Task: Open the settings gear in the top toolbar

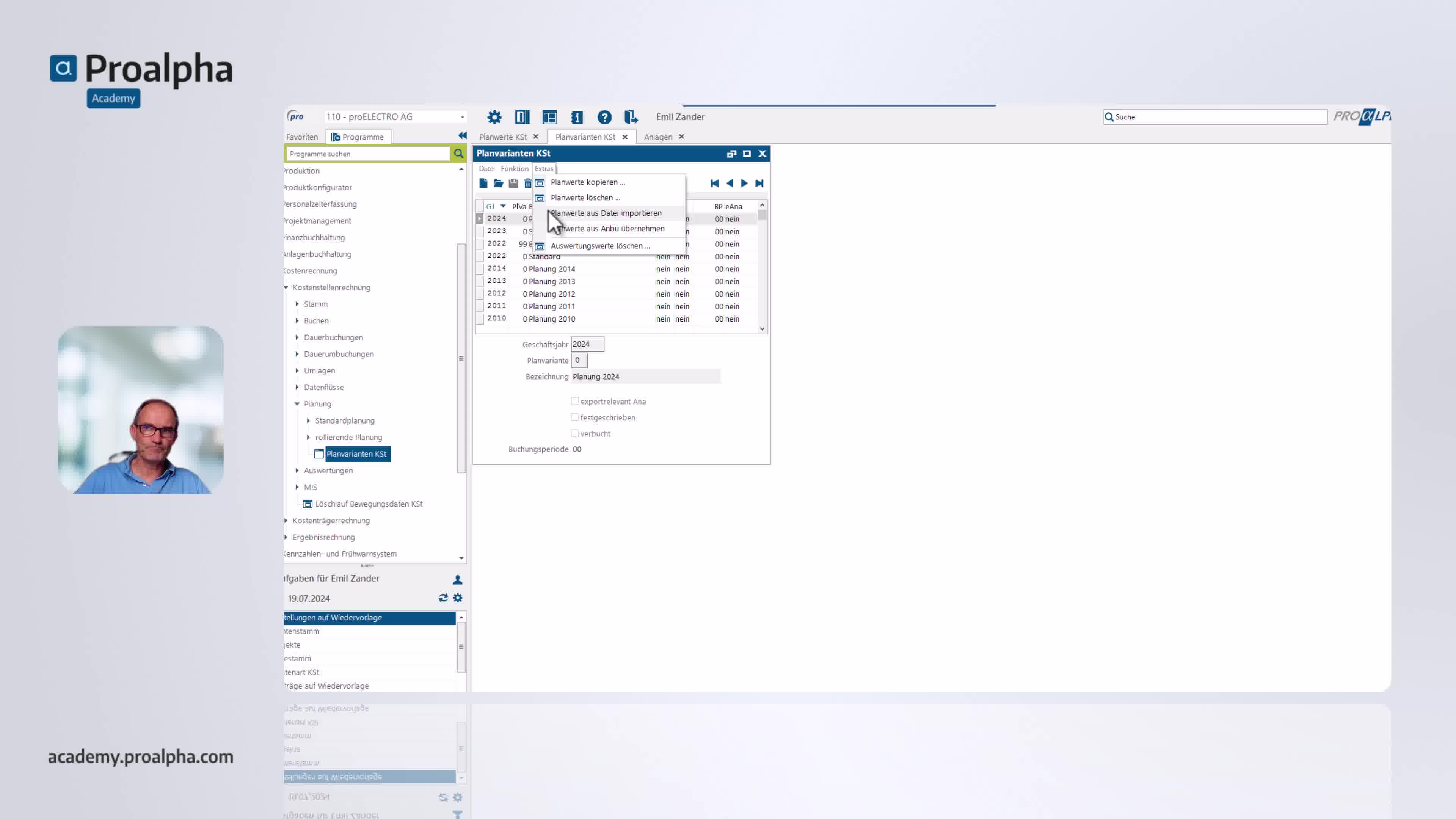Action: click(x=494, y=117)
